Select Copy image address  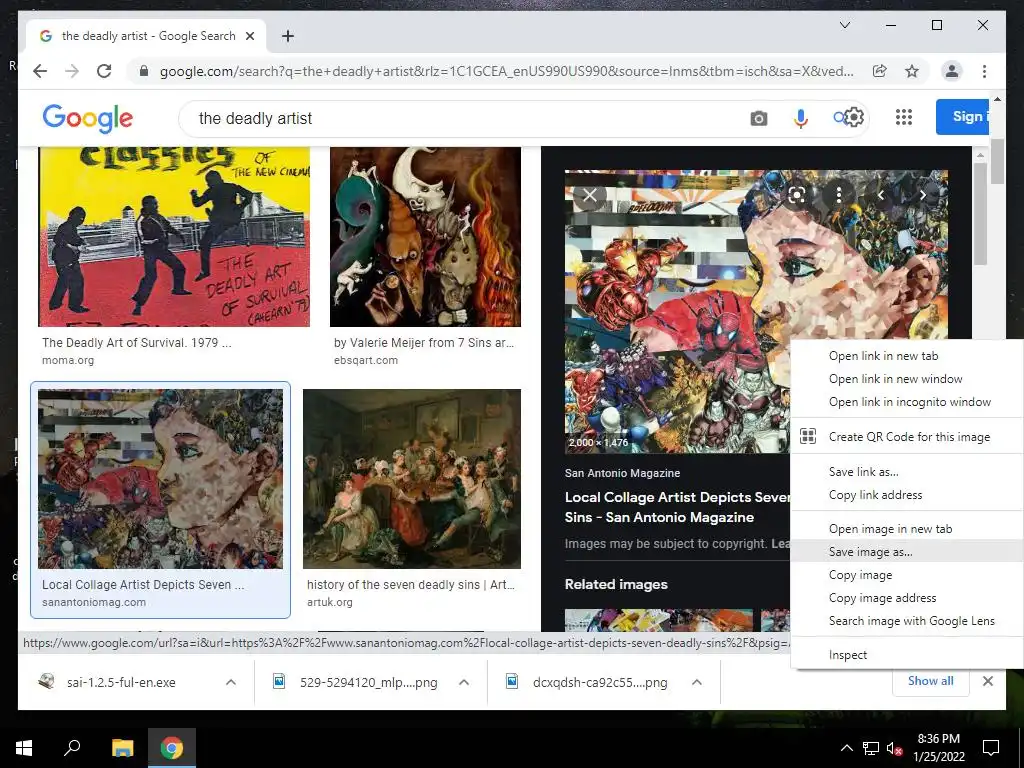(906, 598)
